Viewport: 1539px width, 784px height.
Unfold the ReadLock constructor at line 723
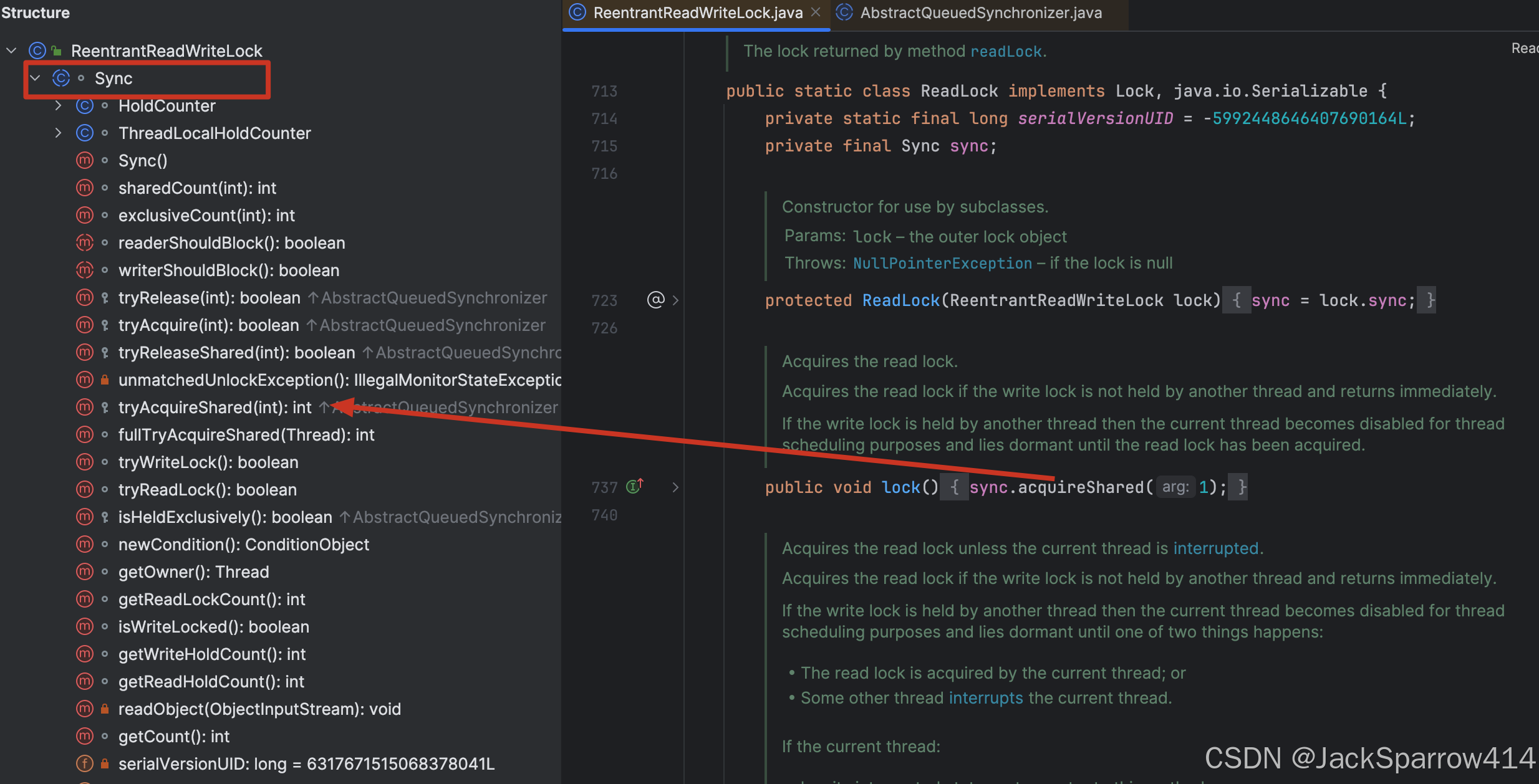coord(675,300)
